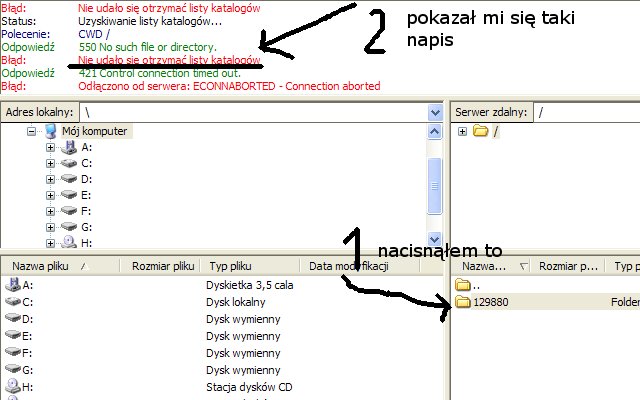Viewport: 640px width, 400px height.
Task: Select folder 129880 icon in remote list
Action: pyautogui.click(x=462, y=302)
